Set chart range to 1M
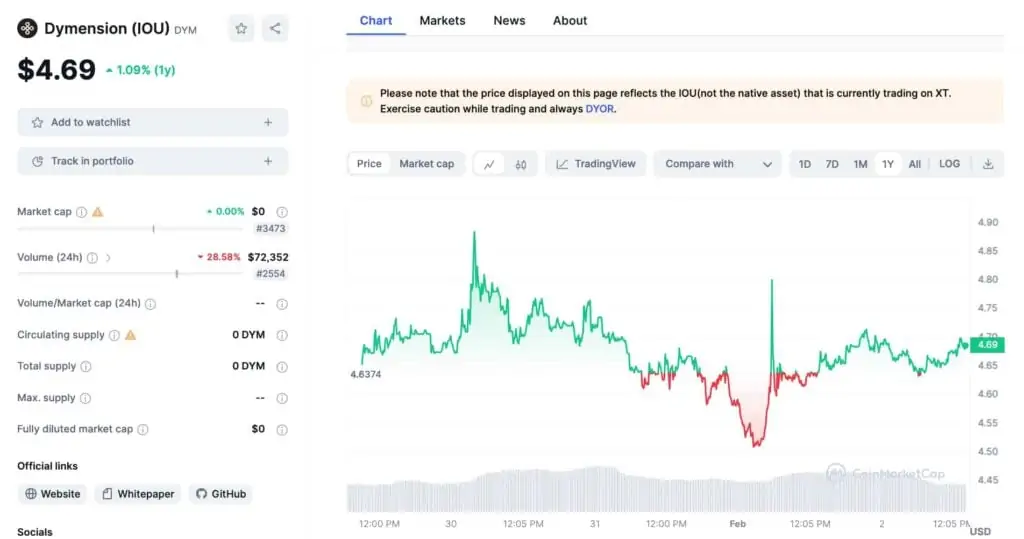Image resolution: width=1024 pixels, height=539 pixels. 860,164
